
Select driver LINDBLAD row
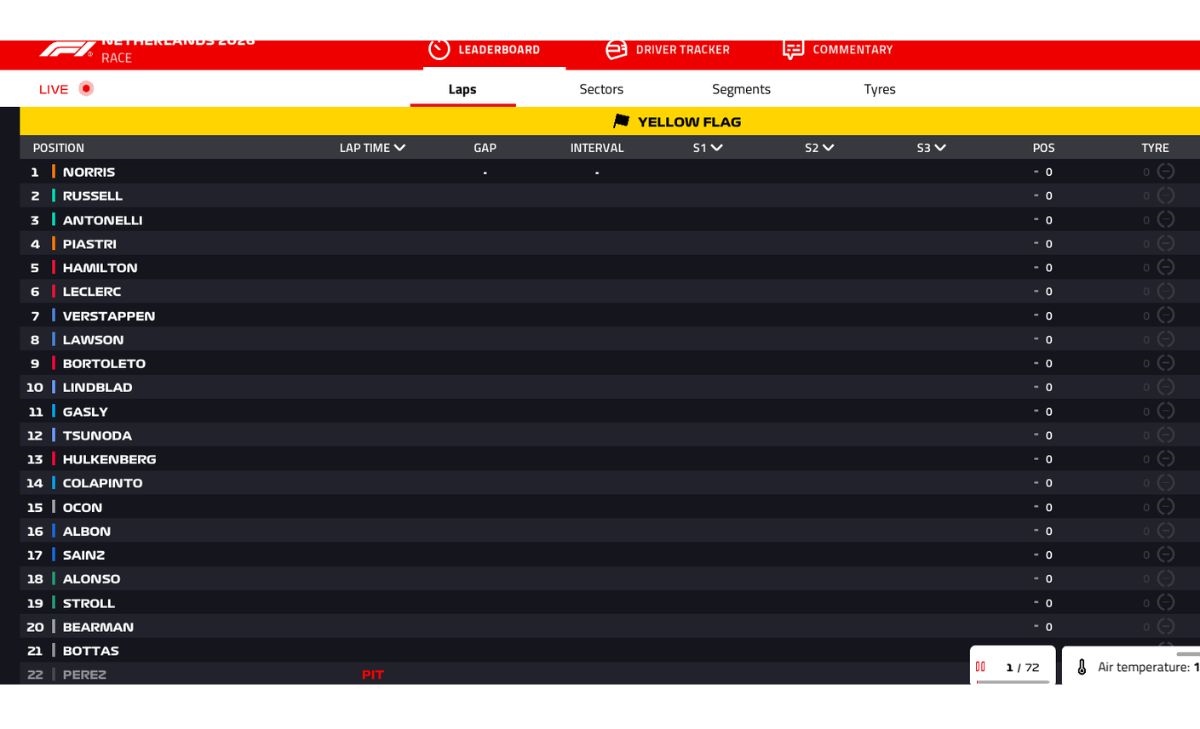pos(610,387)
